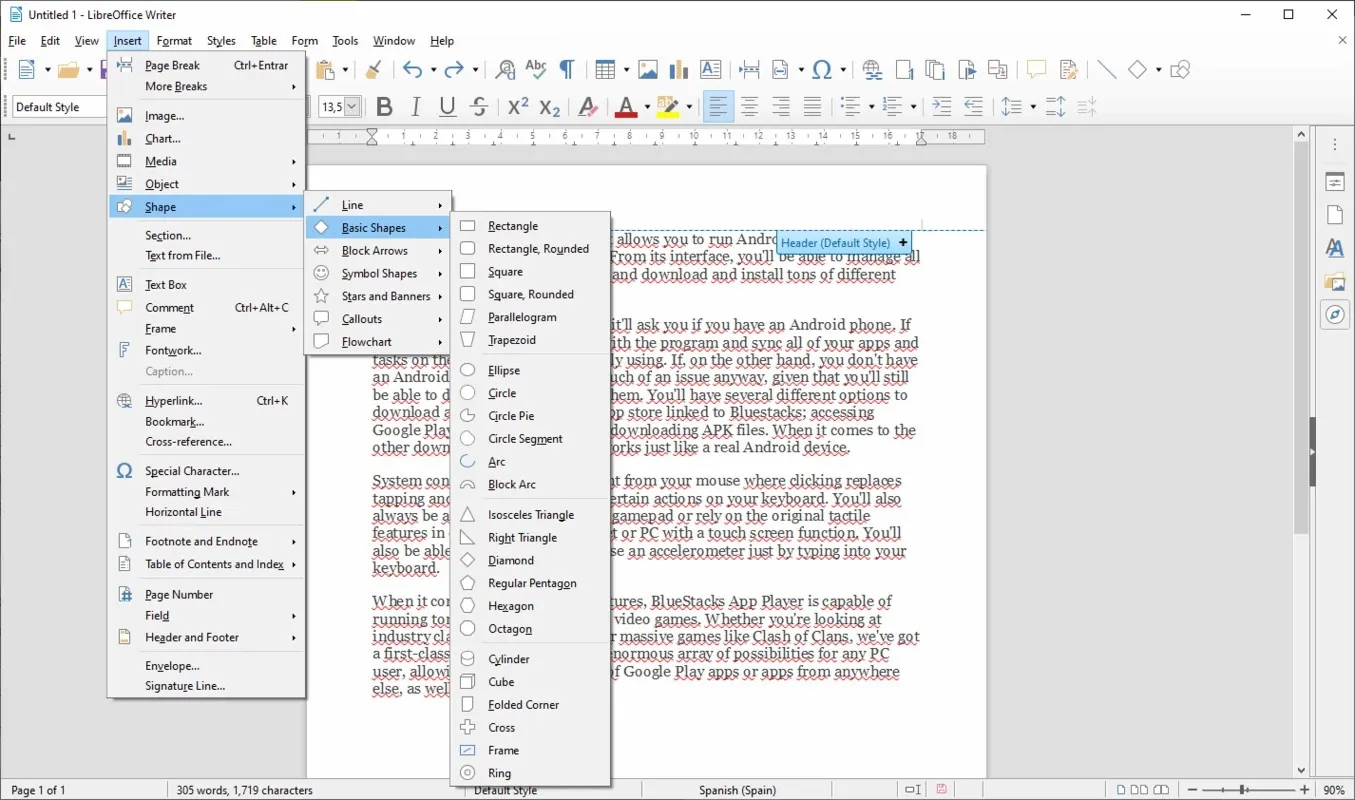Click the zoom slider in status bar
Viewport: 1355px width, 800px height.
pyautogui.click(x=1243, y=790)
